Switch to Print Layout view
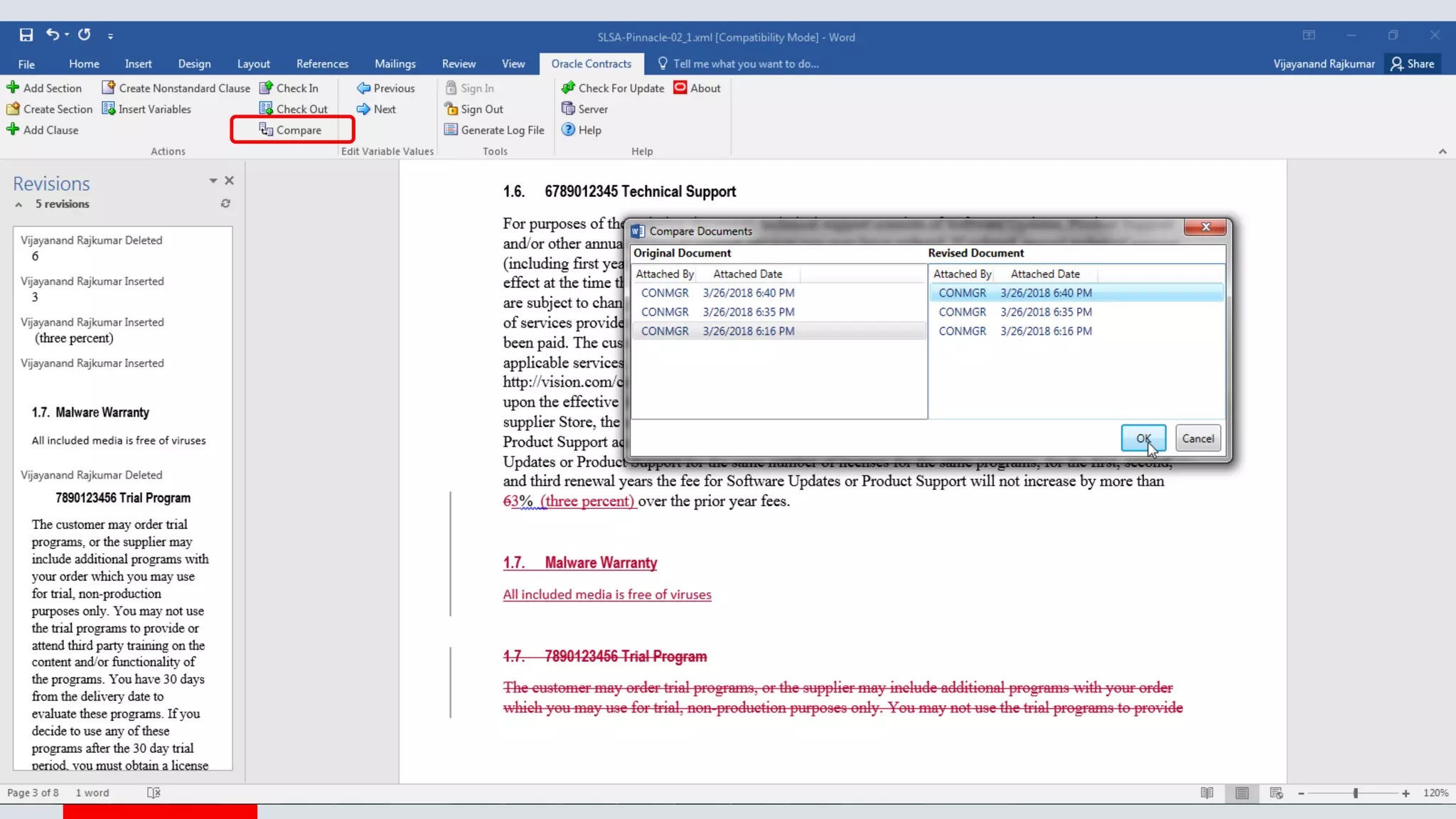Viewport: 1456px width, 819px height. 1242,793
